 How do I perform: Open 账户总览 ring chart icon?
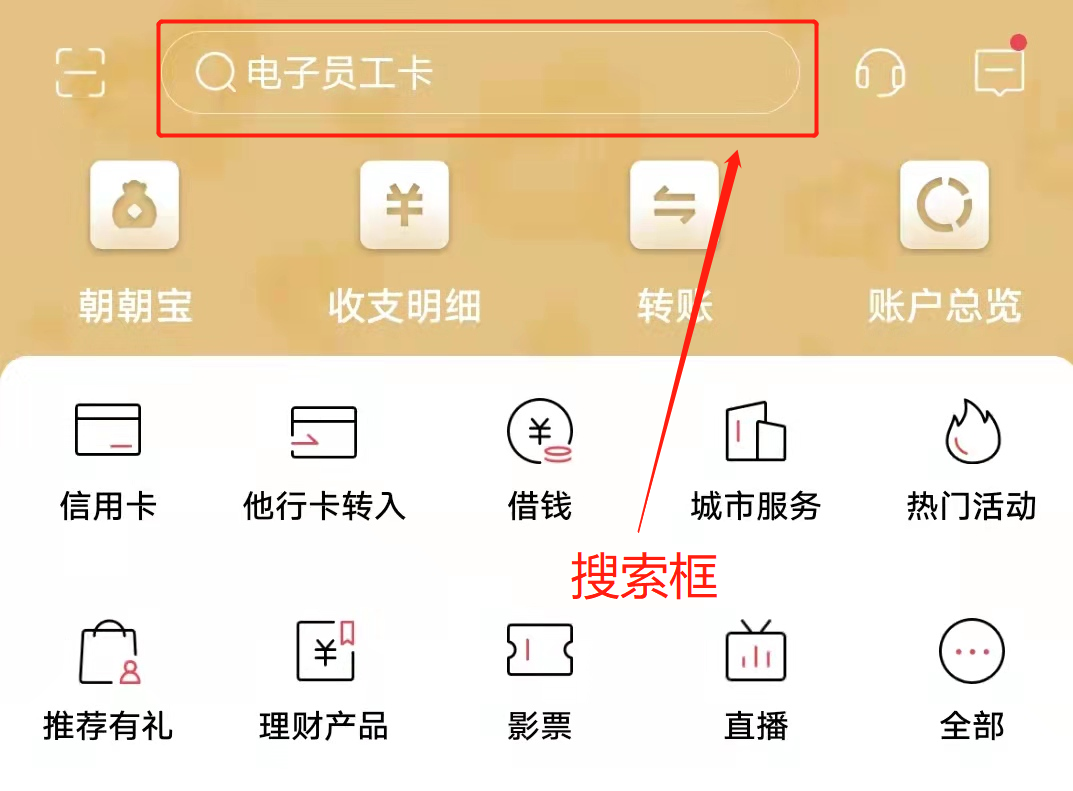pos(944,205)
